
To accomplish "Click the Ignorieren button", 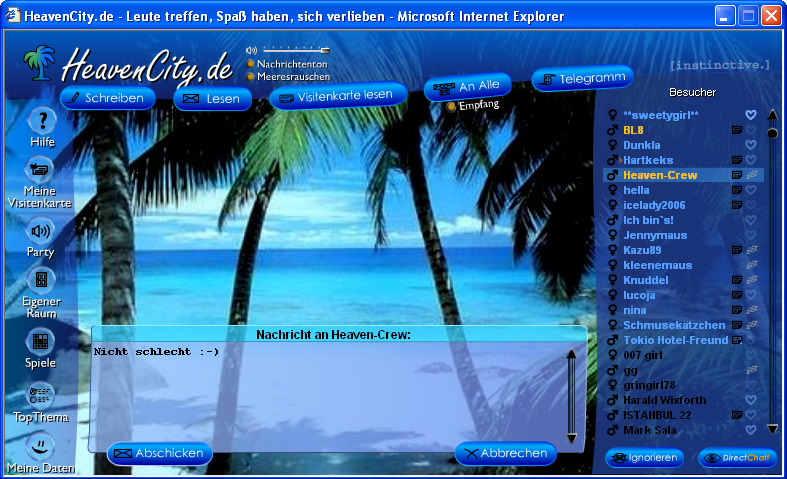I will click(x=644, y=457).
